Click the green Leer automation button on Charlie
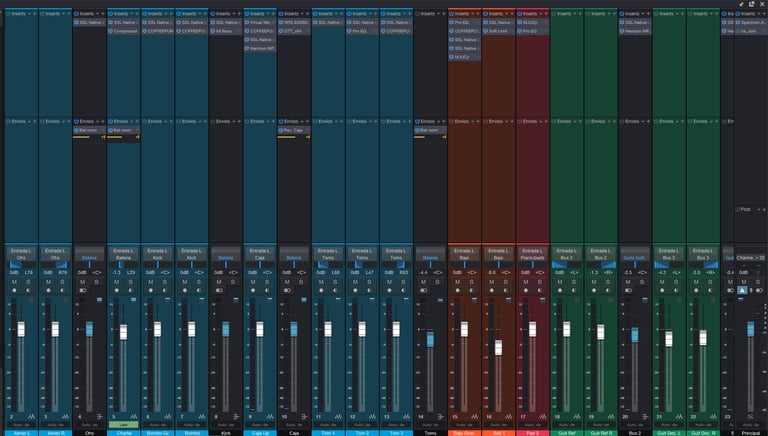 (123, 425)
